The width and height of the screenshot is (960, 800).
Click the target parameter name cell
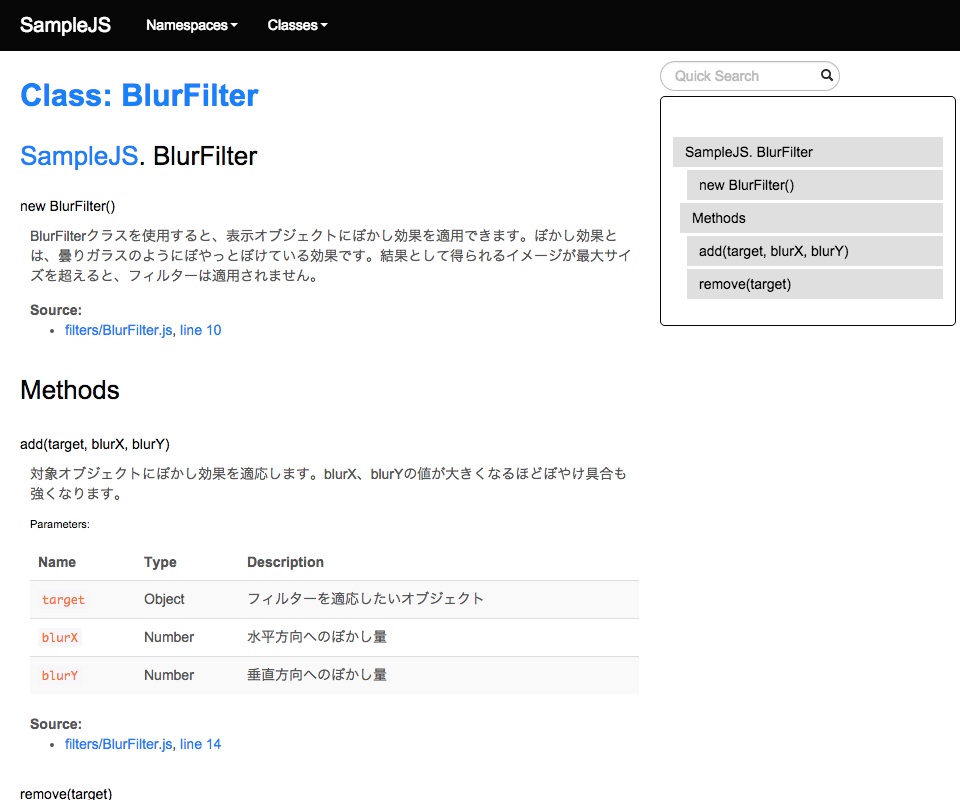[x=63, y=600]
